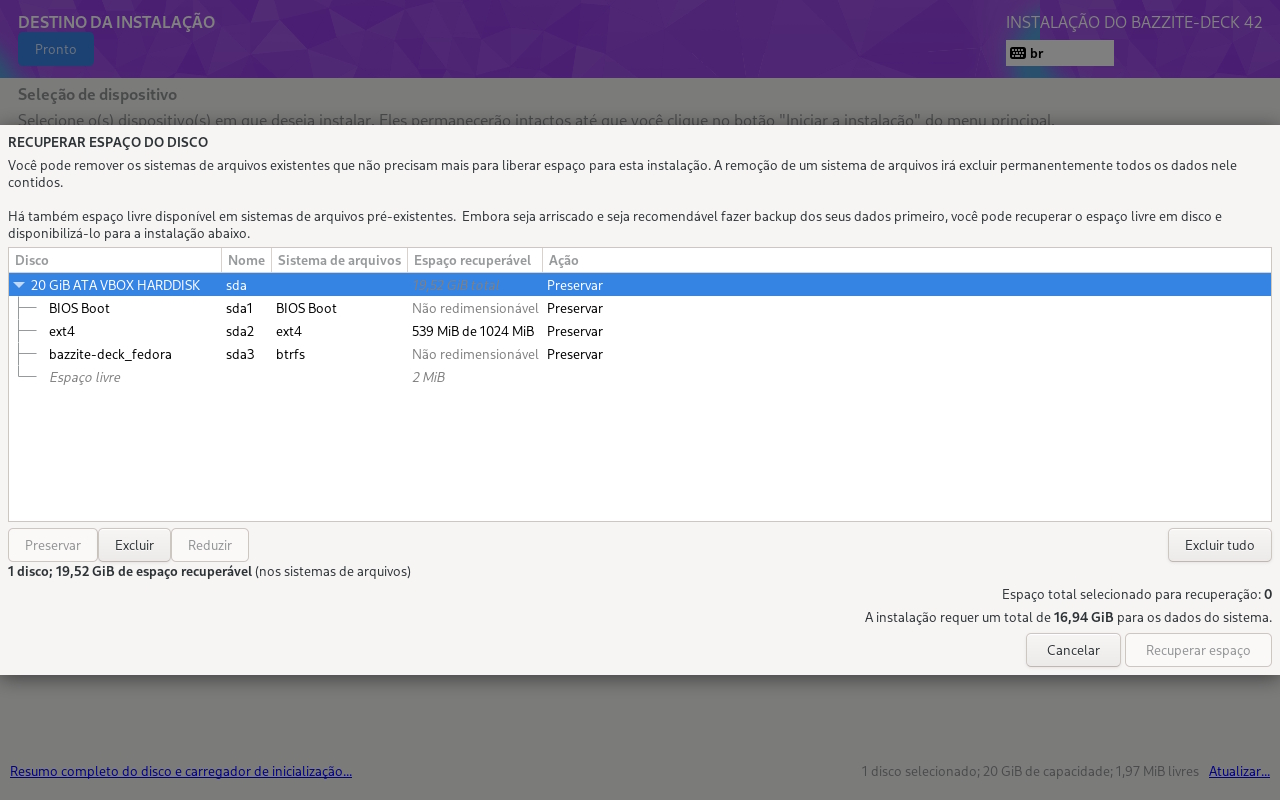Click the Preservar button below the table
This screenshot has width=1280, height=800.
click(x=53, y=545)
